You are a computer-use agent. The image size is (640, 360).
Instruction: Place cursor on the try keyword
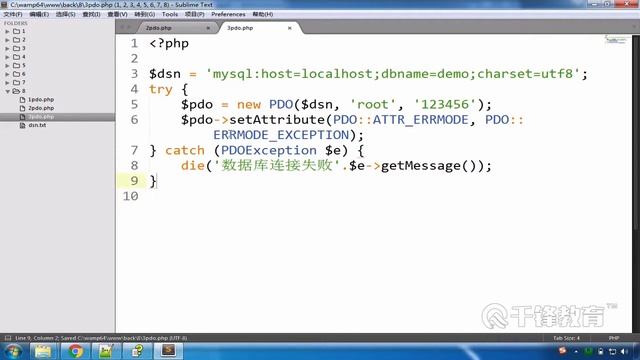click(x=161, y=89)
